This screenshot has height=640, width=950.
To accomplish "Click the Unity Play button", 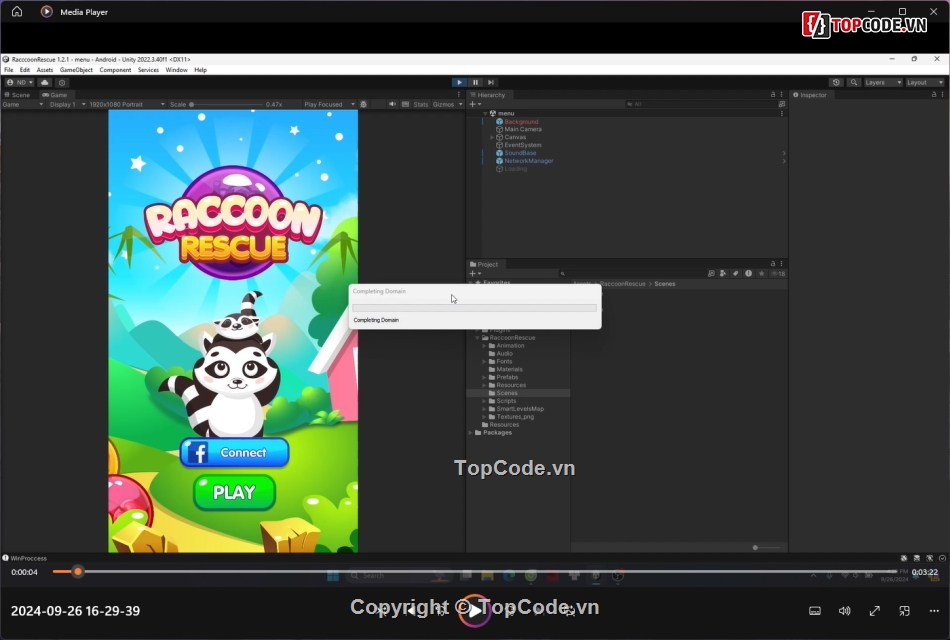I will tap(459, 82).
